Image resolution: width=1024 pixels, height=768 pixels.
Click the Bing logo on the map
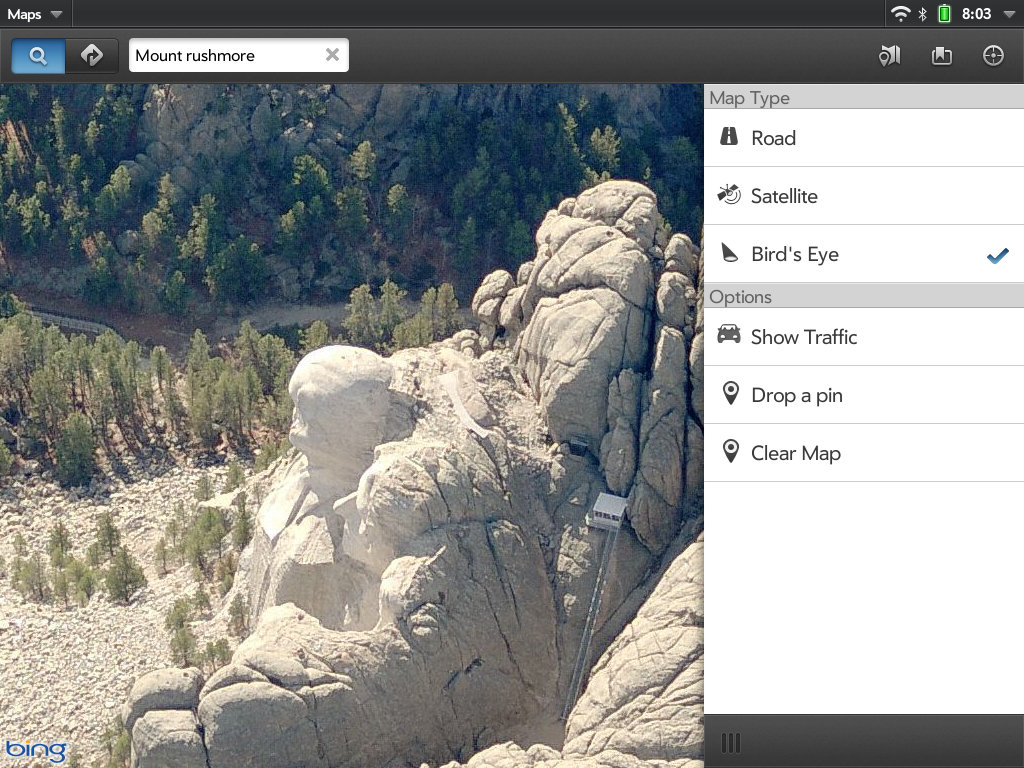tap(36, 750)
